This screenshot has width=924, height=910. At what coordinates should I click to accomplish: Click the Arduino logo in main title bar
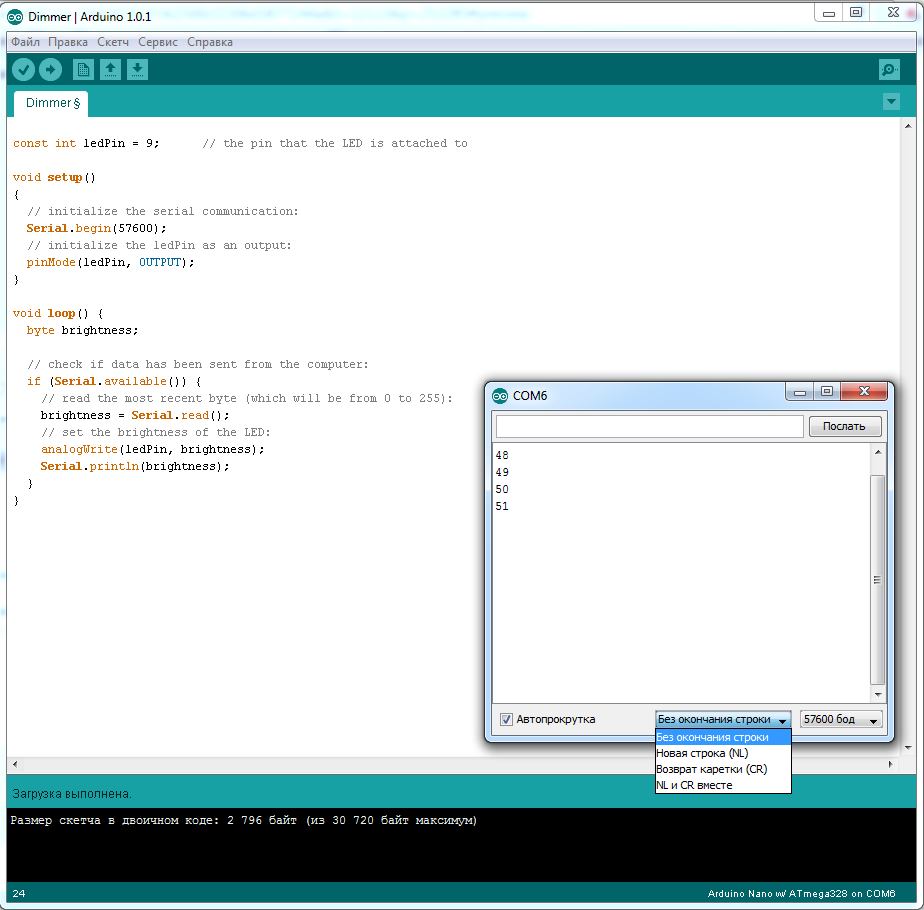(15, 17)
